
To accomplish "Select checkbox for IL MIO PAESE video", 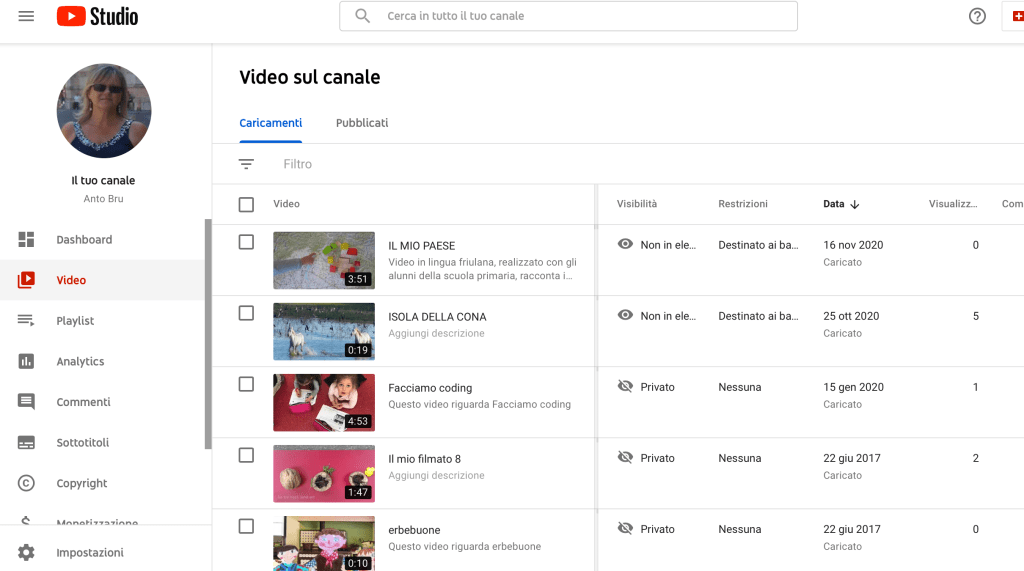I will click(246, 242).
